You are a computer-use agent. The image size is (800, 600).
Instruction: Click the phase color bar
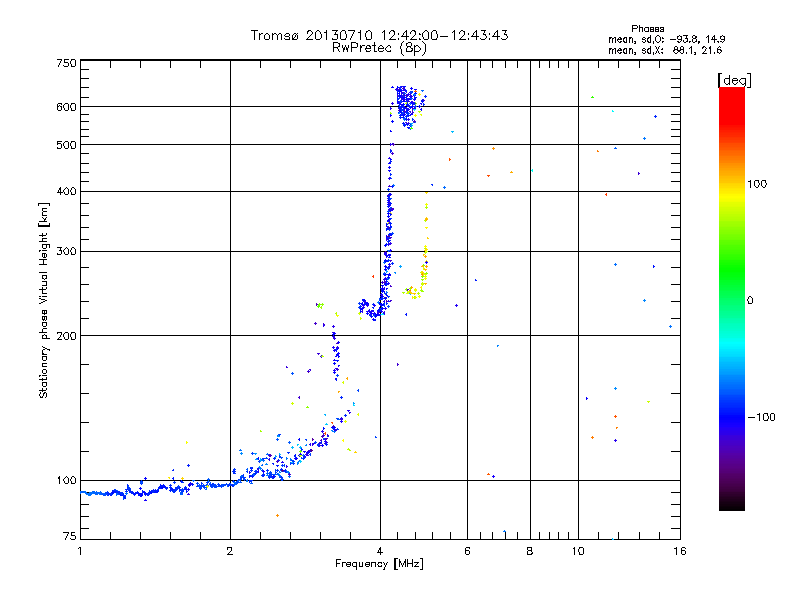tap(732, 298)
